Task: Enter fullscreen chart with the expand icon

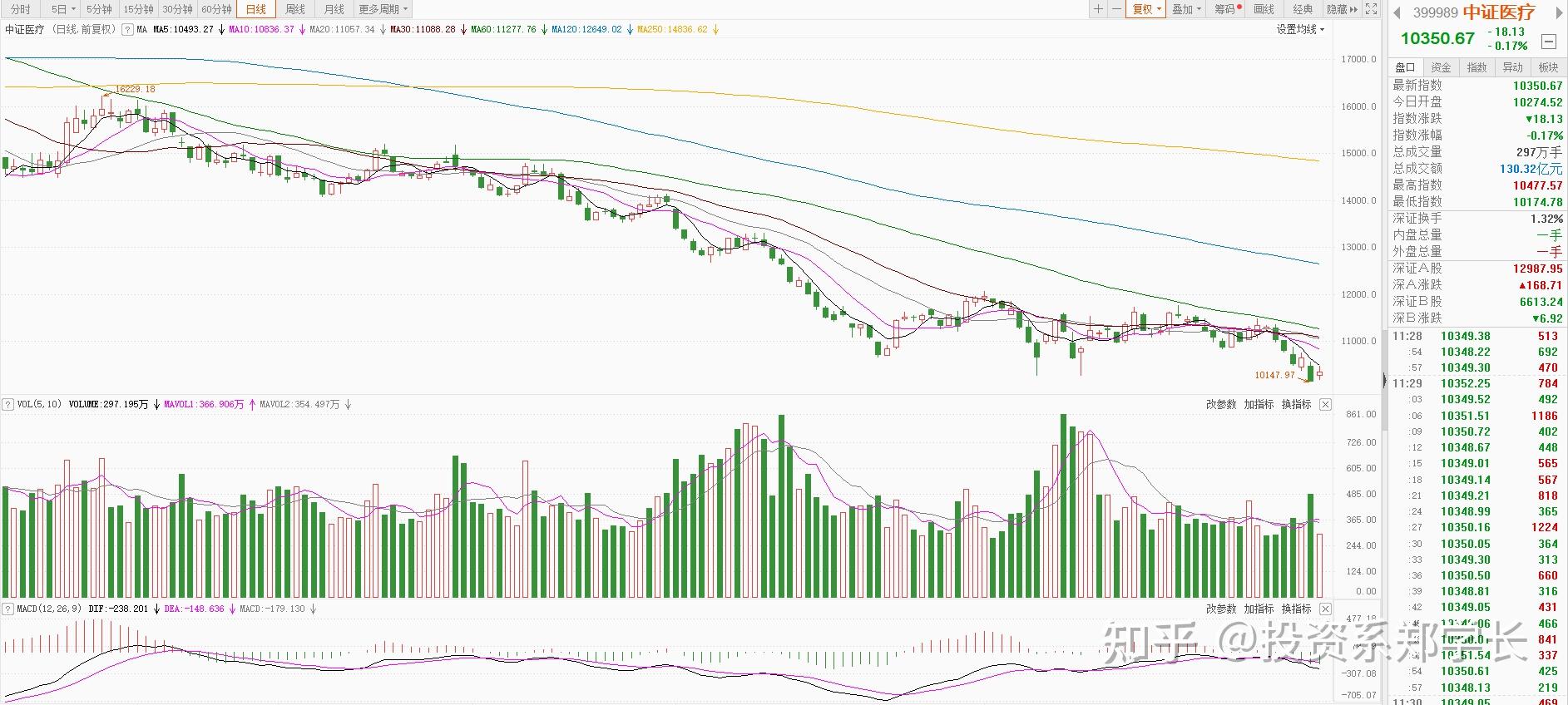Action: point(1372,9)
